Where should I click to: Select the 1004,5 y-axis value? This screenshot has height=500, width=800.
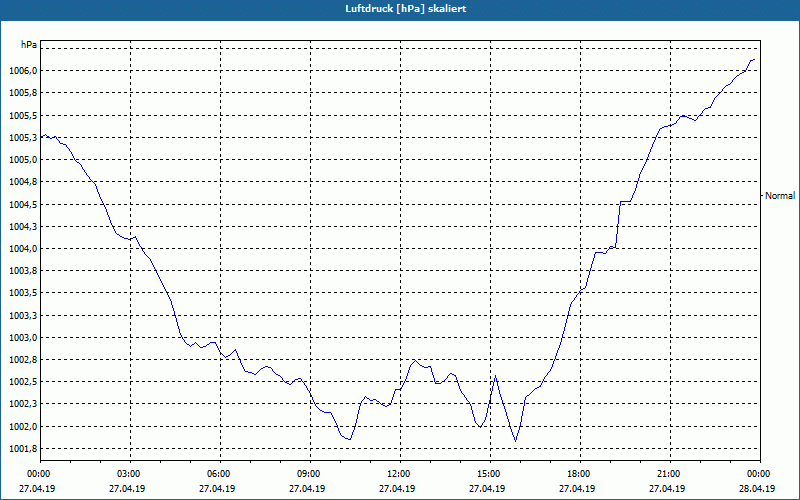[x=23, y=205]
